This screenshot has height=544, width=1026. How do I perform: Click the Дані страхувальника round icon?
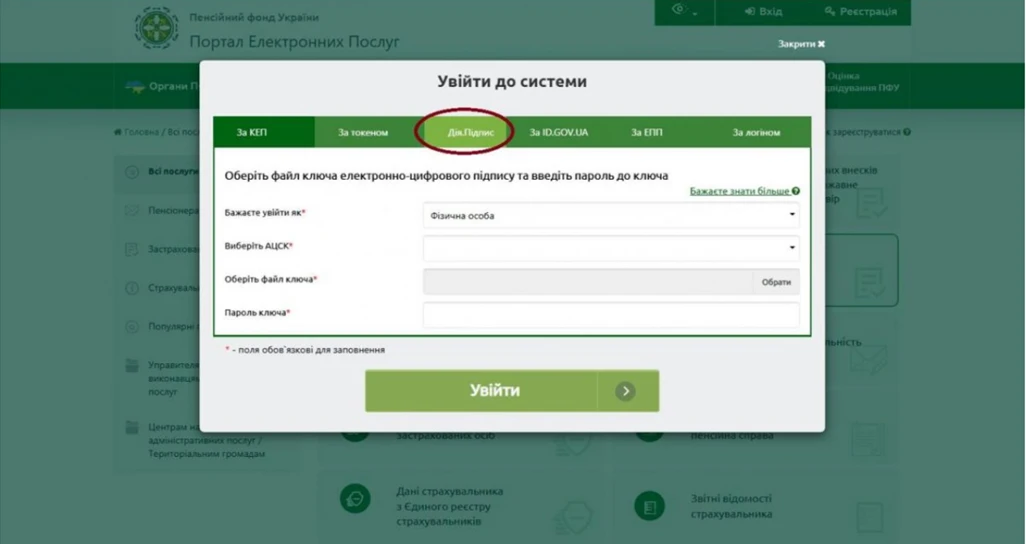(355, 499)
